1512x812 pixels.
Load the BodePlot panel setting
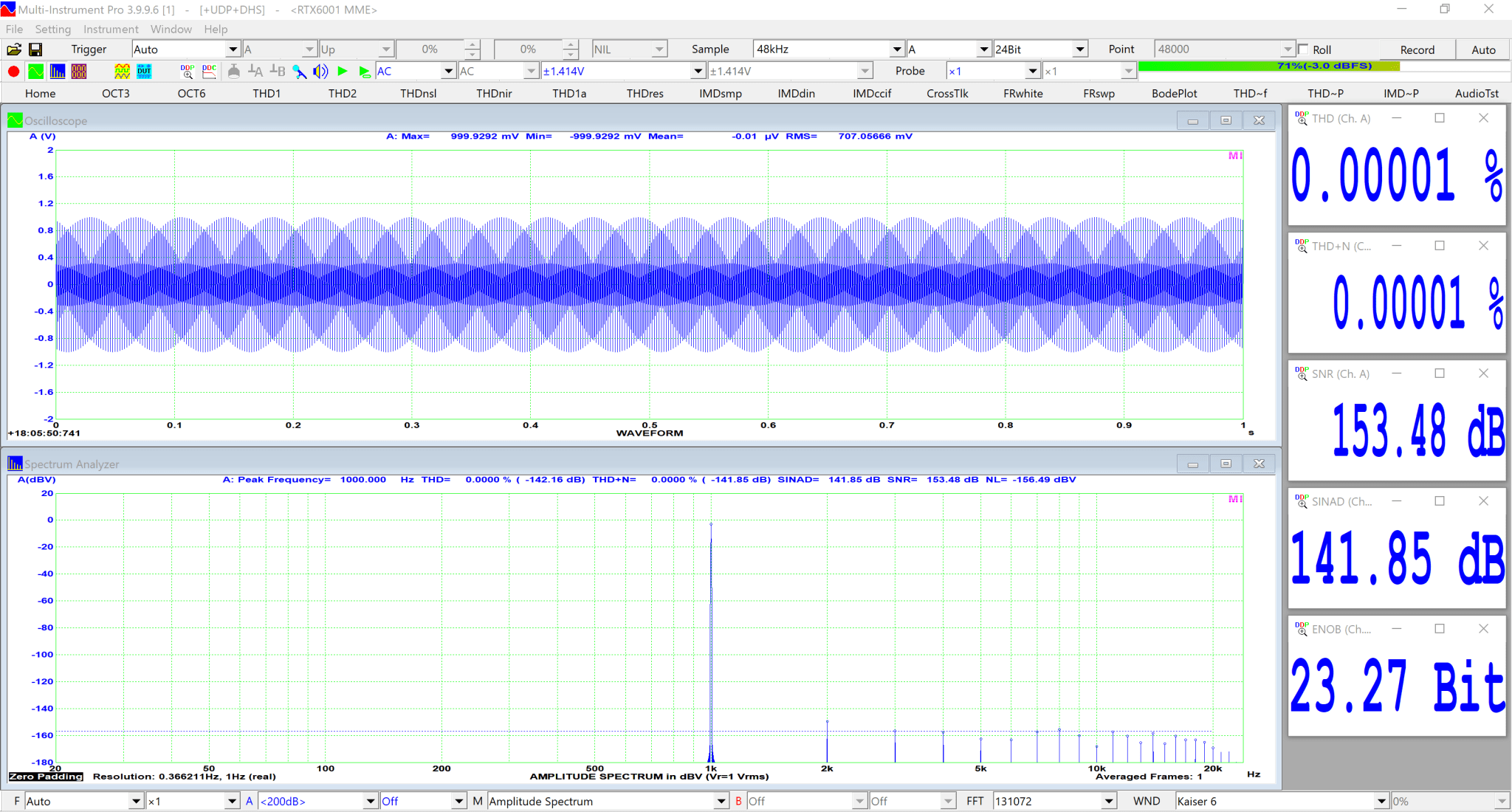[x=1175, y=93]
